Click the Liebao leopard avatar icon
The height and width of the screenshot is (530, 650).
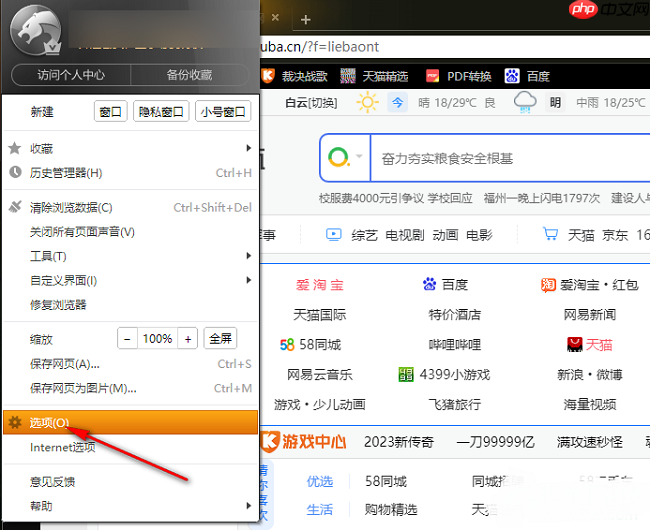pos(36,30)
